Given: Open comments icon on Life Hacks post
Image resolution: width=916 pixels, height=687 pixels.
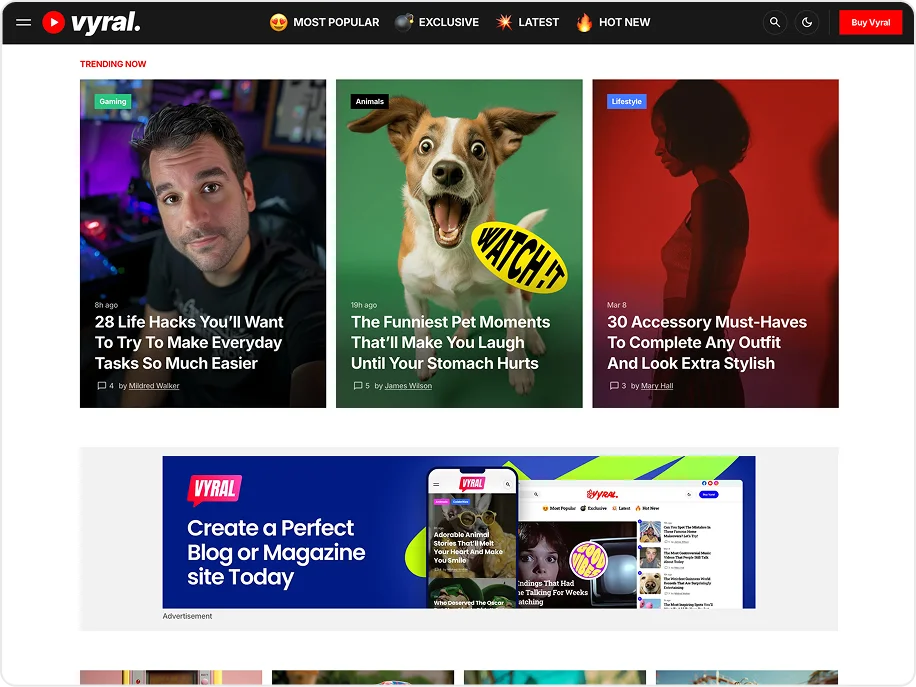Looking at the screenshot, I should tap(102, 386).
